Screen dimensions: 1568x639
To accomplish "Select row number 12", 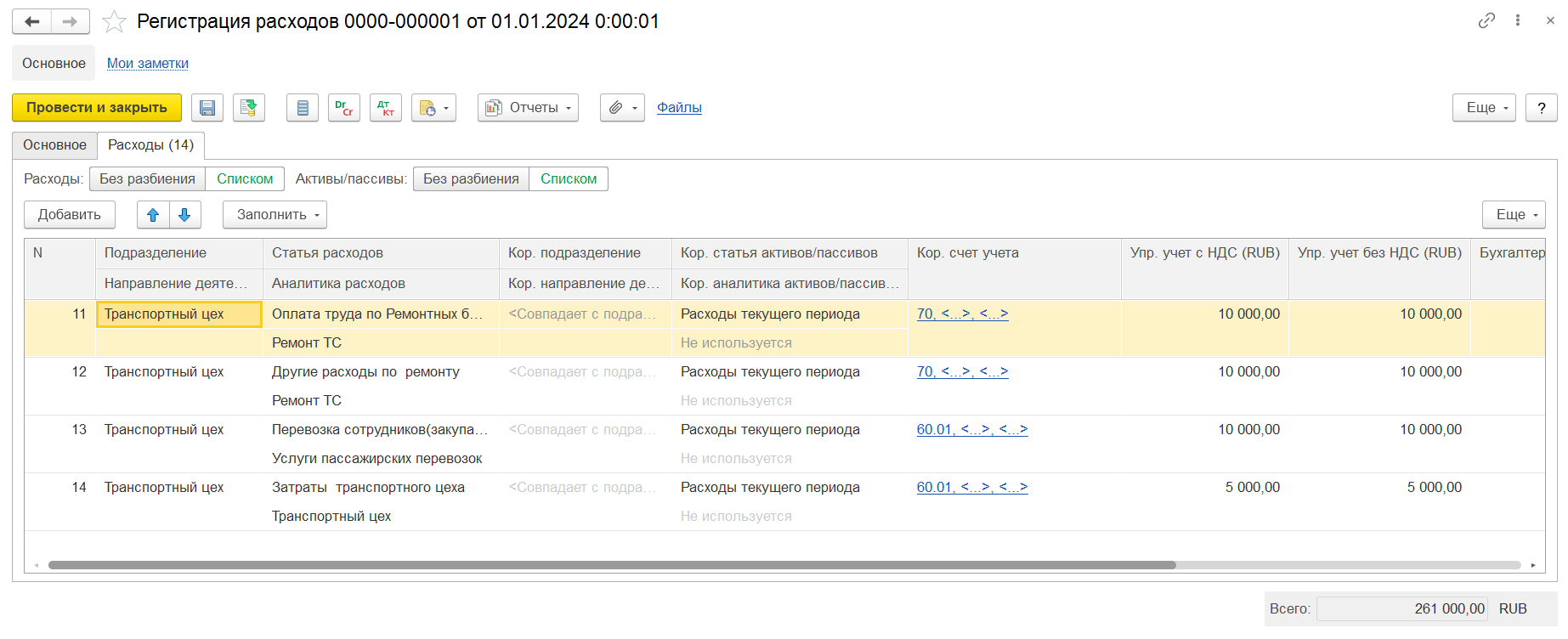I will [x=79, y=372].
